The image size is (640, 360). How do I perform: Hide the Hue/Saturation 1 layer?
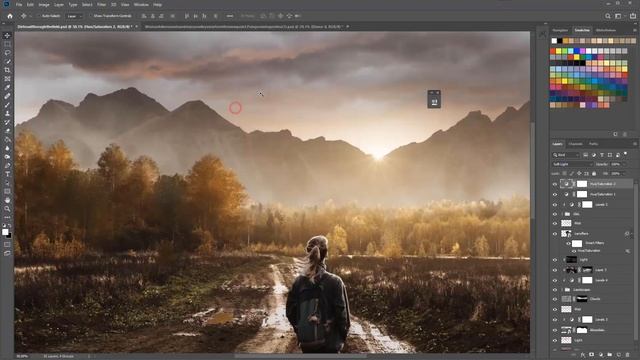click(x=555, y=194)
